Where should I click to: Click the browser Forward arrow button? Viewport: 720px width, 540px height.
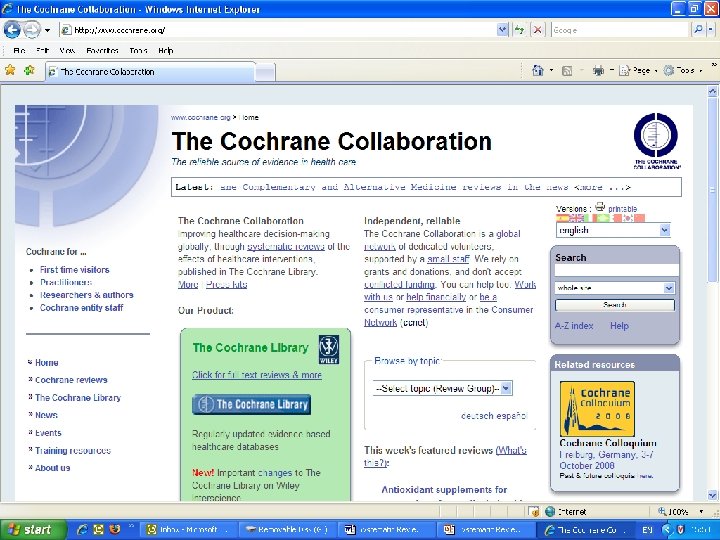pos(31,30)
